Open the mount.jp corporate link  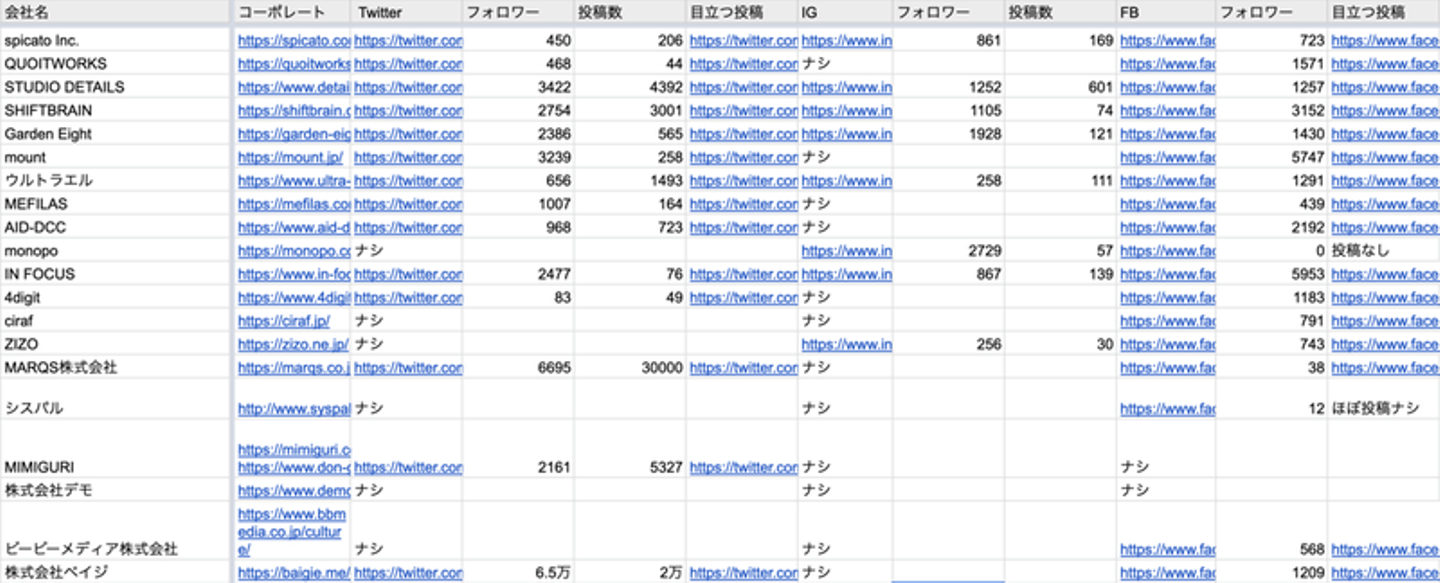(x=290, y=157)
